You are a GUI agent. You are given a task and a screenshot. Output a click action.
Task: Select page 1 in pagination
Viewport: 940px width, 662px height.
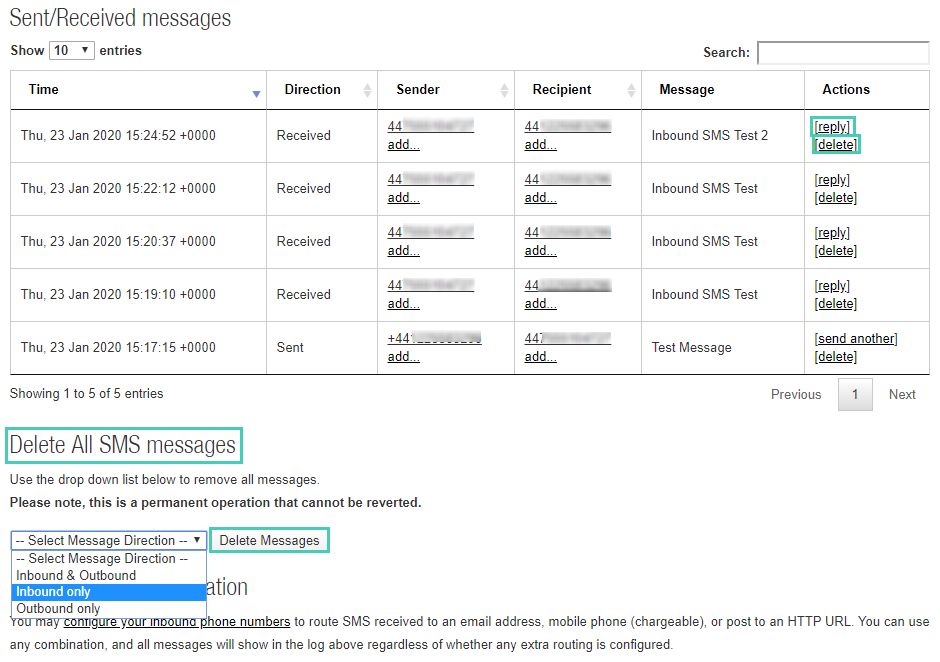click(x=855, y=394)
